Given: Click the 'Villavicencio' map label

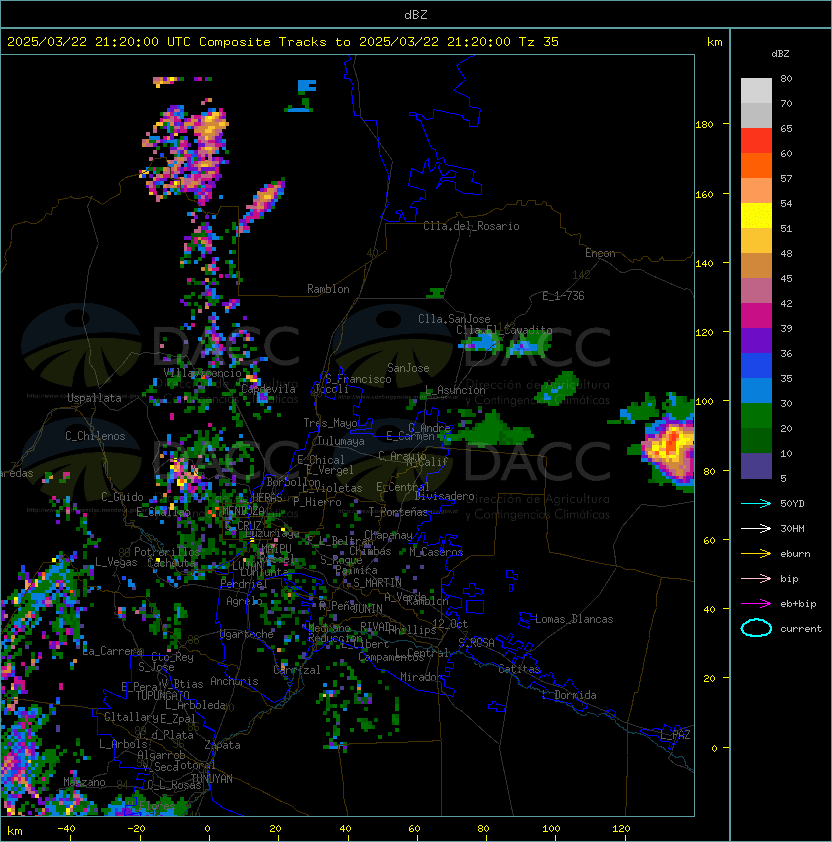Looking at the screenshot, I should coord(202,373).
